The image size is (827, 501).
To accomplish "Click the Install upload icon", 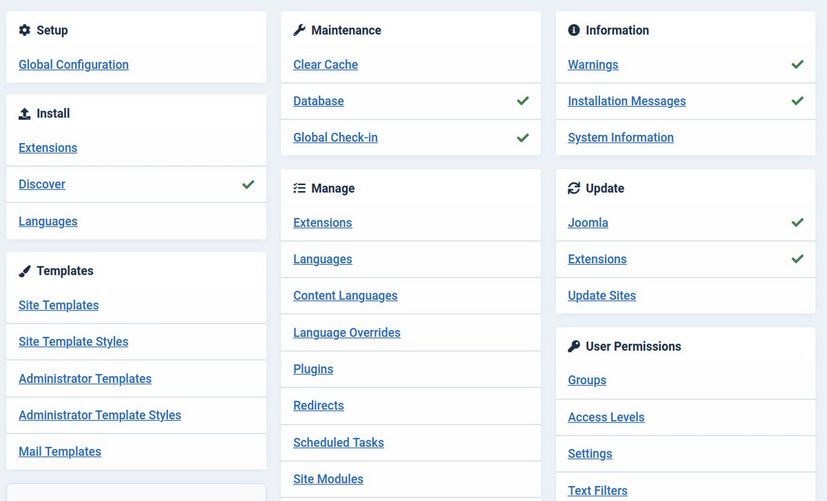I will coord(25,114).
